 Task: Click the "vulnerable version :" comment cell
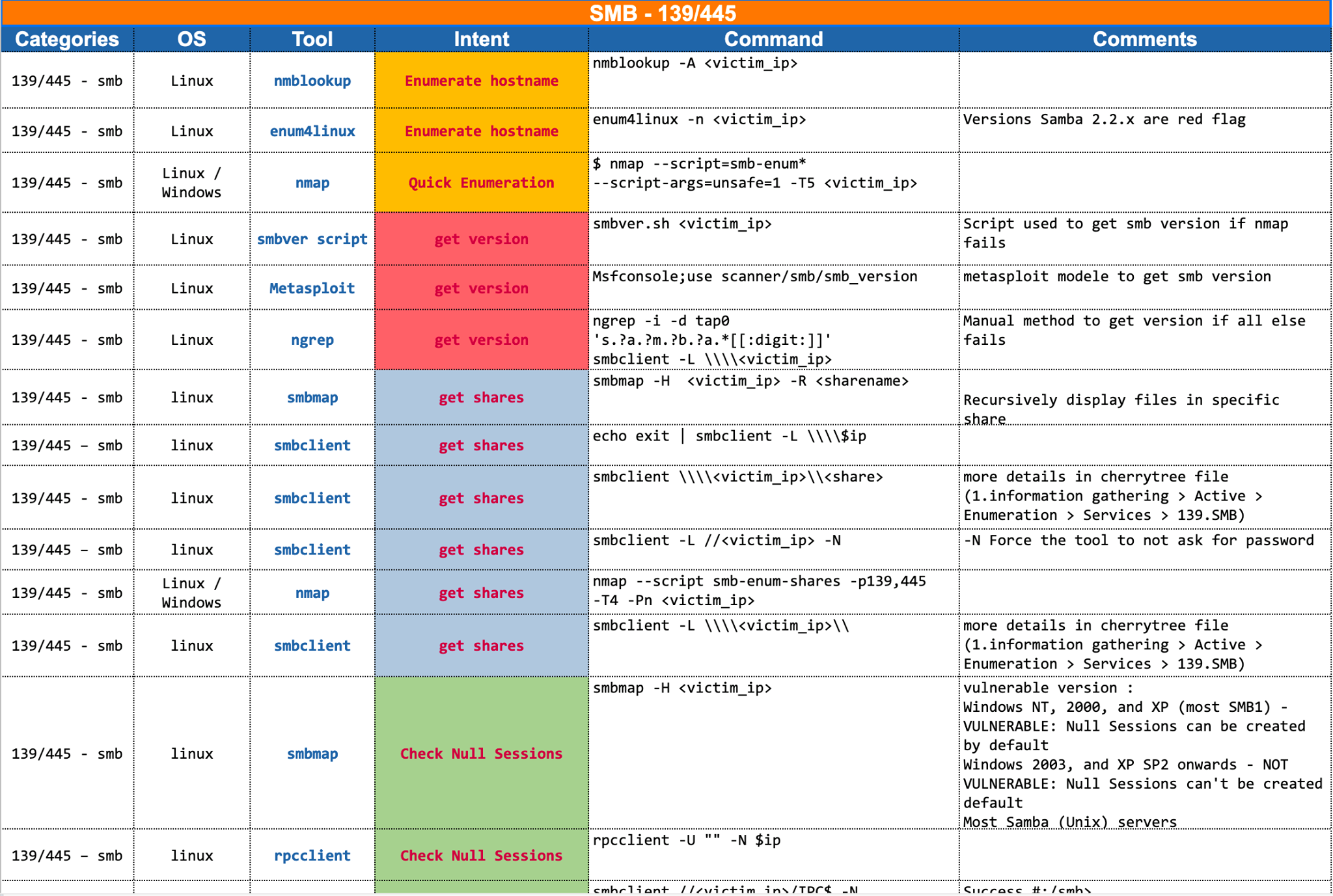coord(1145,753)
